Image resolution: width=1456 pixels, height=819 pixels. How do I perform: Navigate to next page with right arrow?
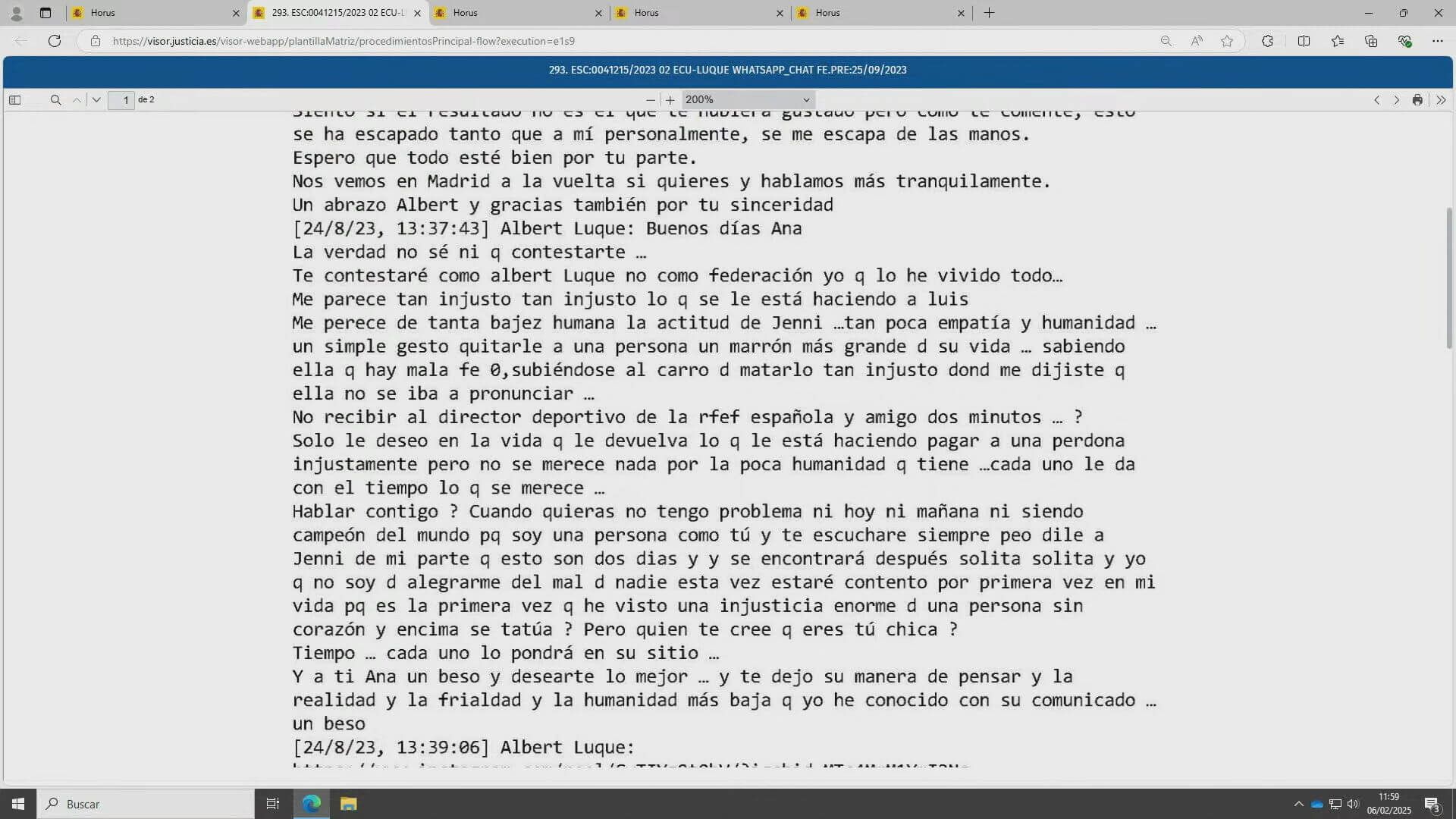coord(1397,99)
